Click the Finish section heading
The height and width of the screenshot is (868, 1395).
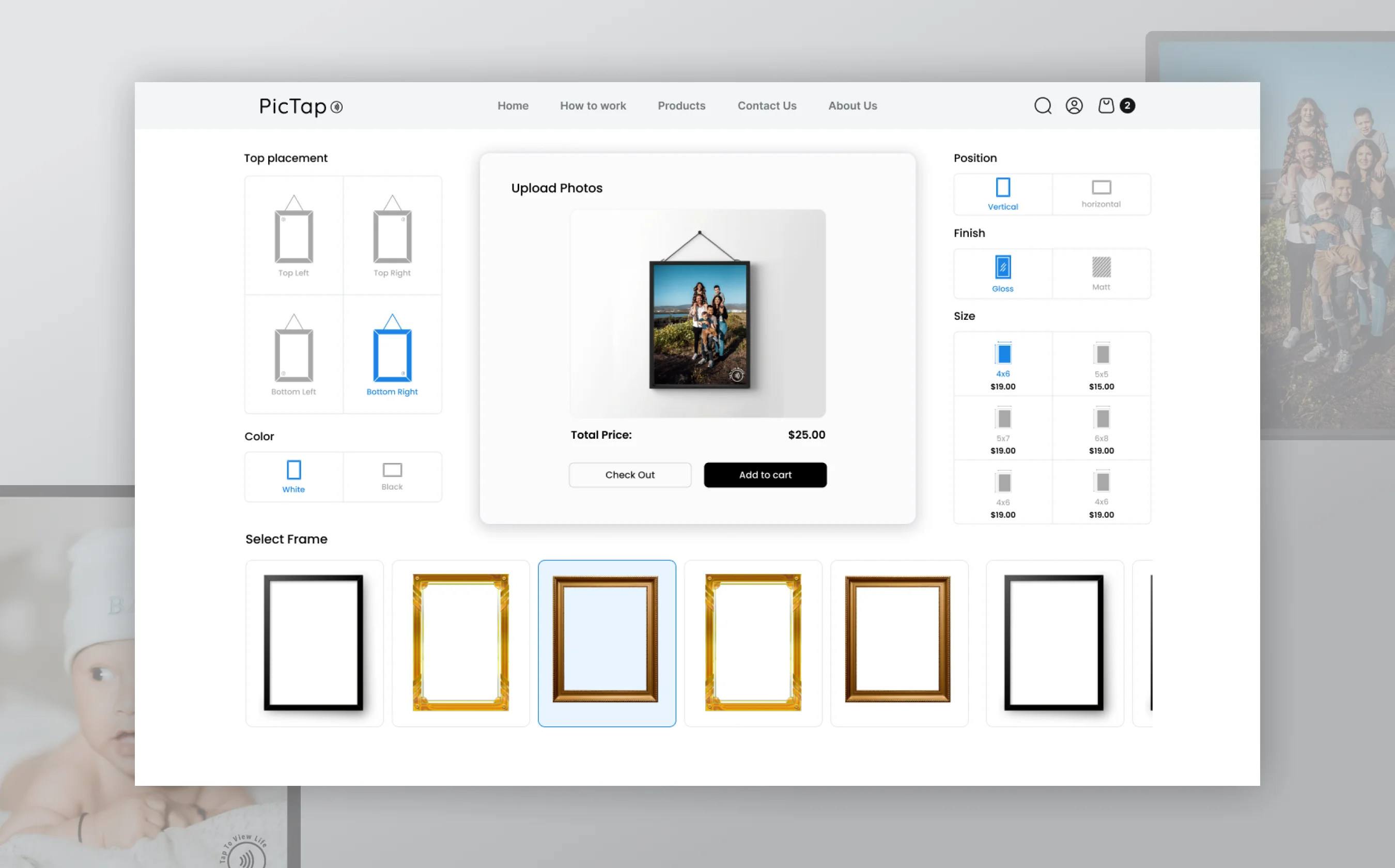tap(969, 233)
